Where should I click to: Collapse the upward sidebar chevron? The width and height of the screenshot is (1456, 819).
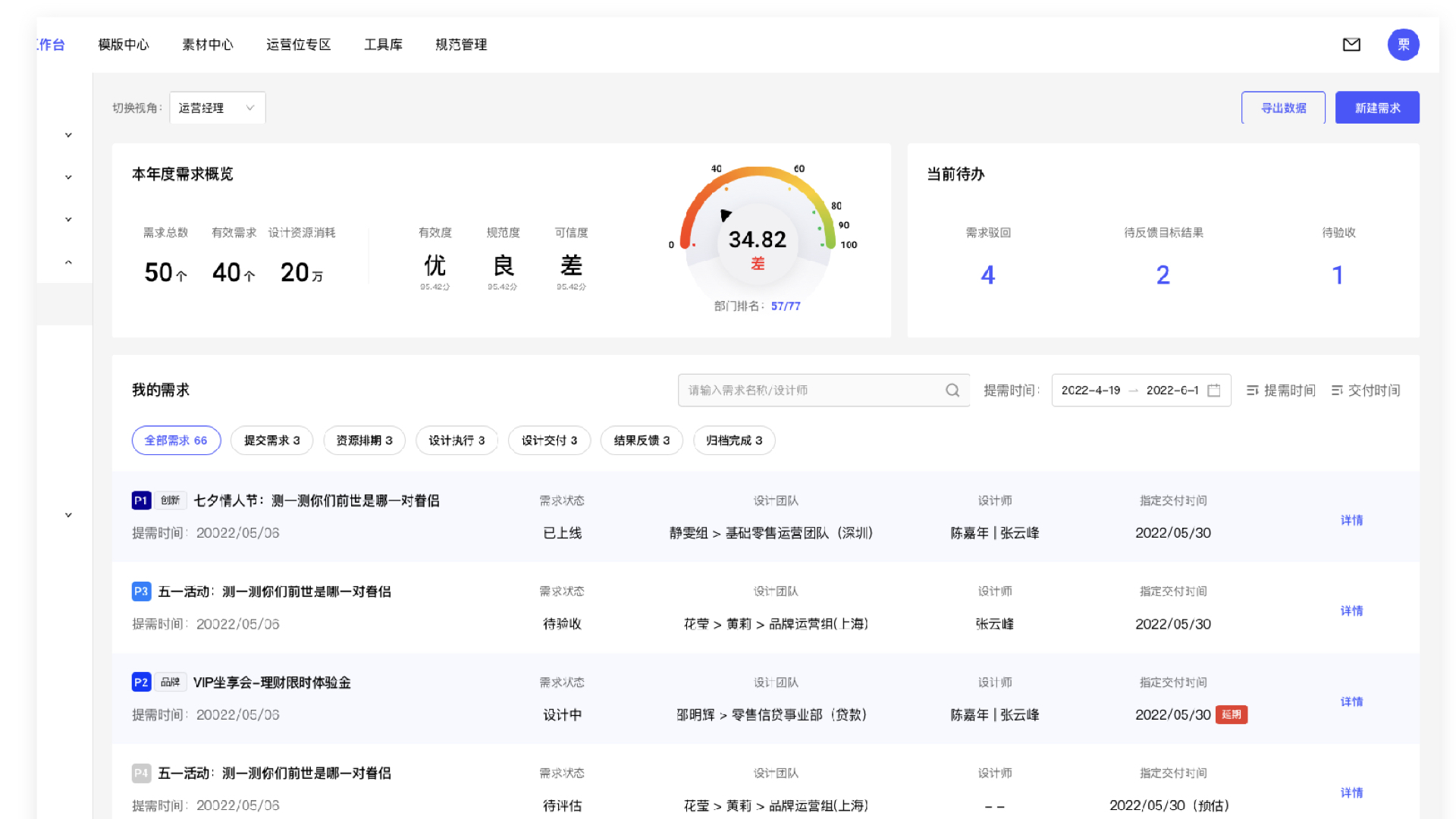[x=68, y=262]
